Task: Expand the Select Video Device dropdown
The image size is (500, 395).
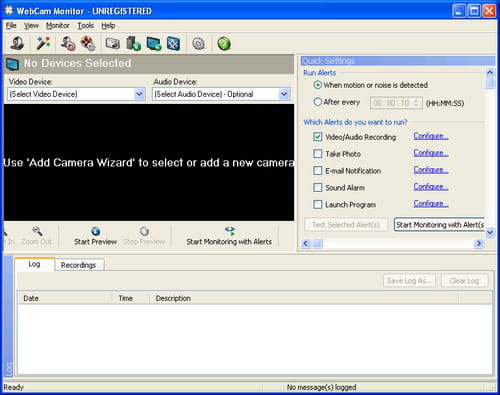Action: [x=139, y=94]
